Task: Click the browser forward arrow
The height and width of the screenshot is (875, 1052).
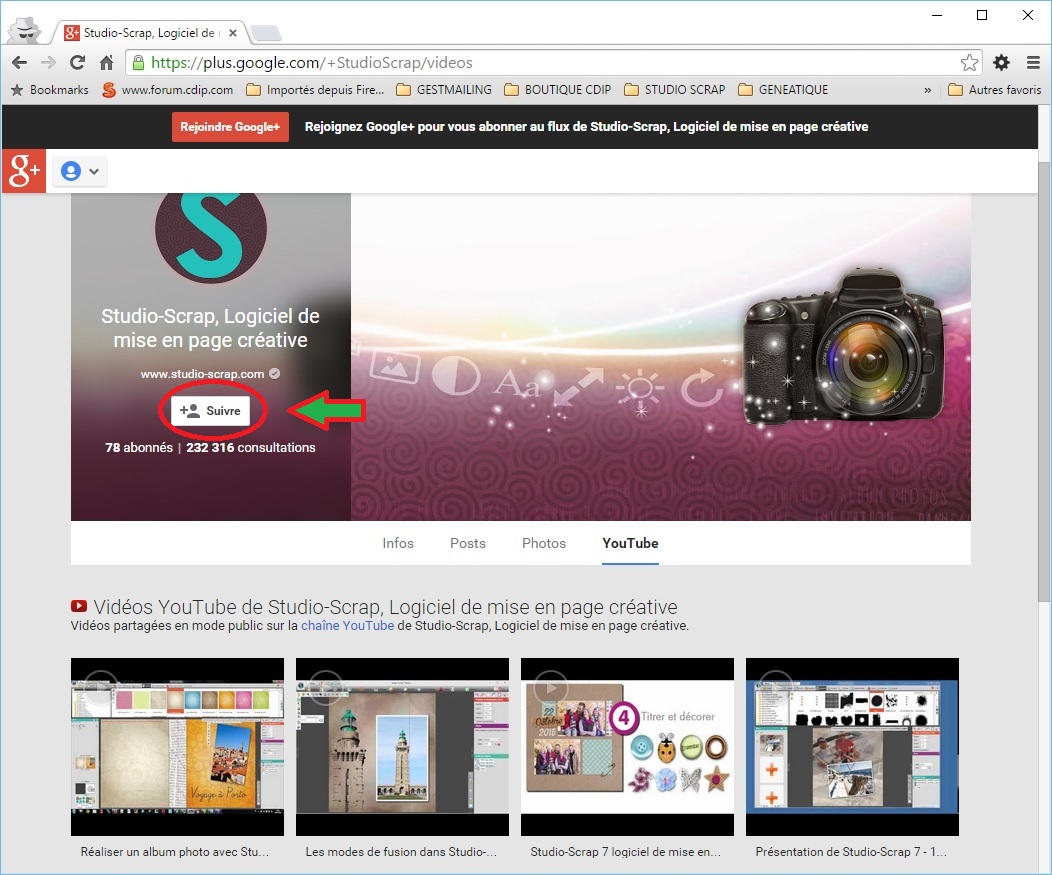Action: coord(48,62)
